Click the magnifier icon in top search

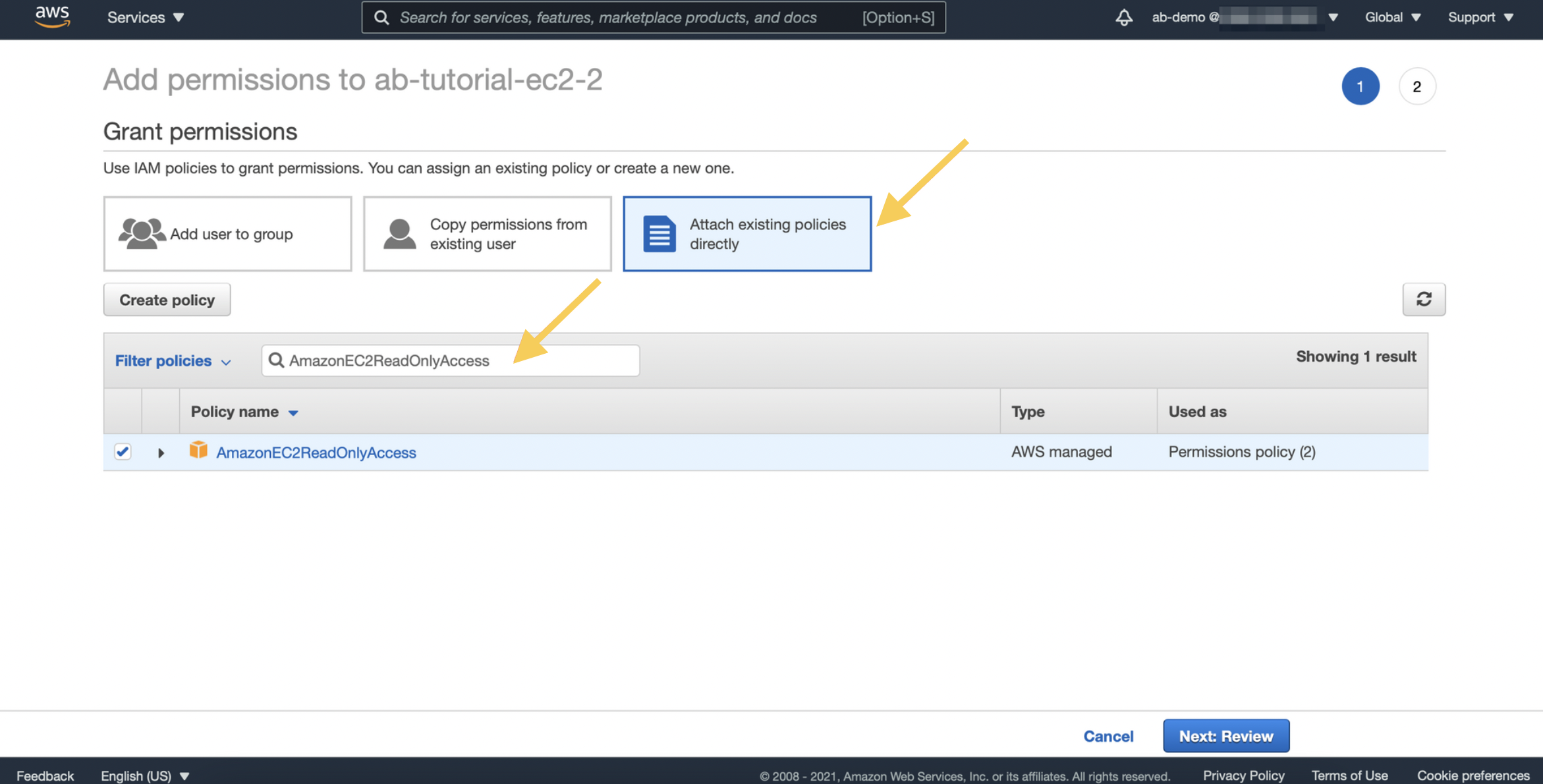[381, 17]
